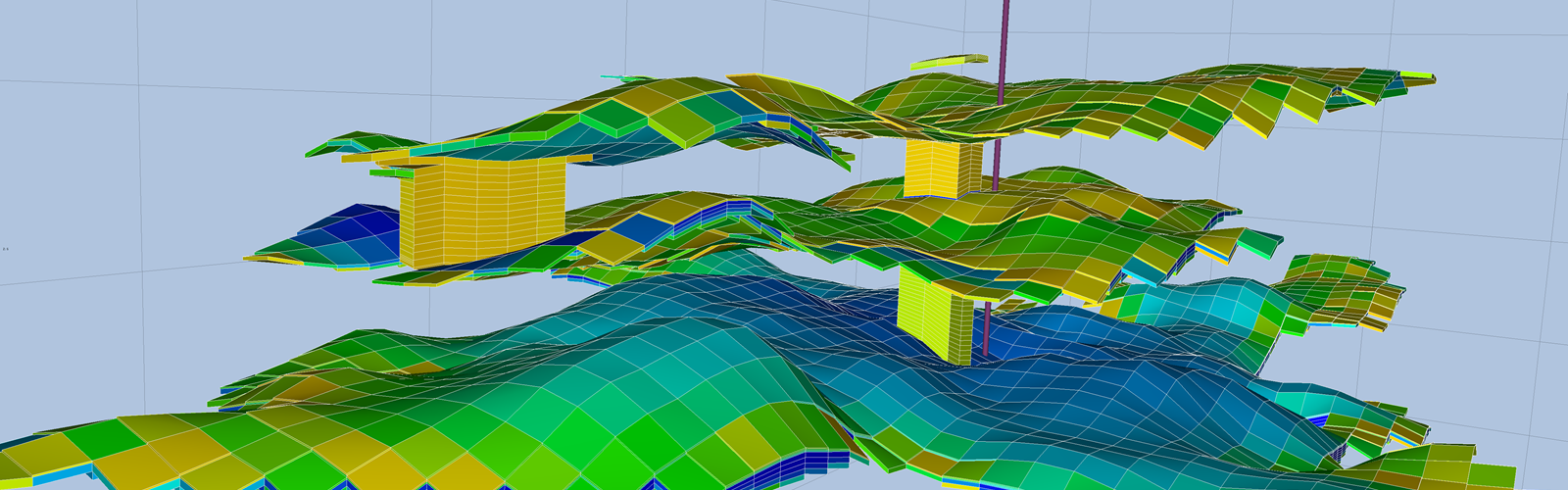
Task: Select the yellow-green cell column beside the lower well
Action: (x=932, y=314)
